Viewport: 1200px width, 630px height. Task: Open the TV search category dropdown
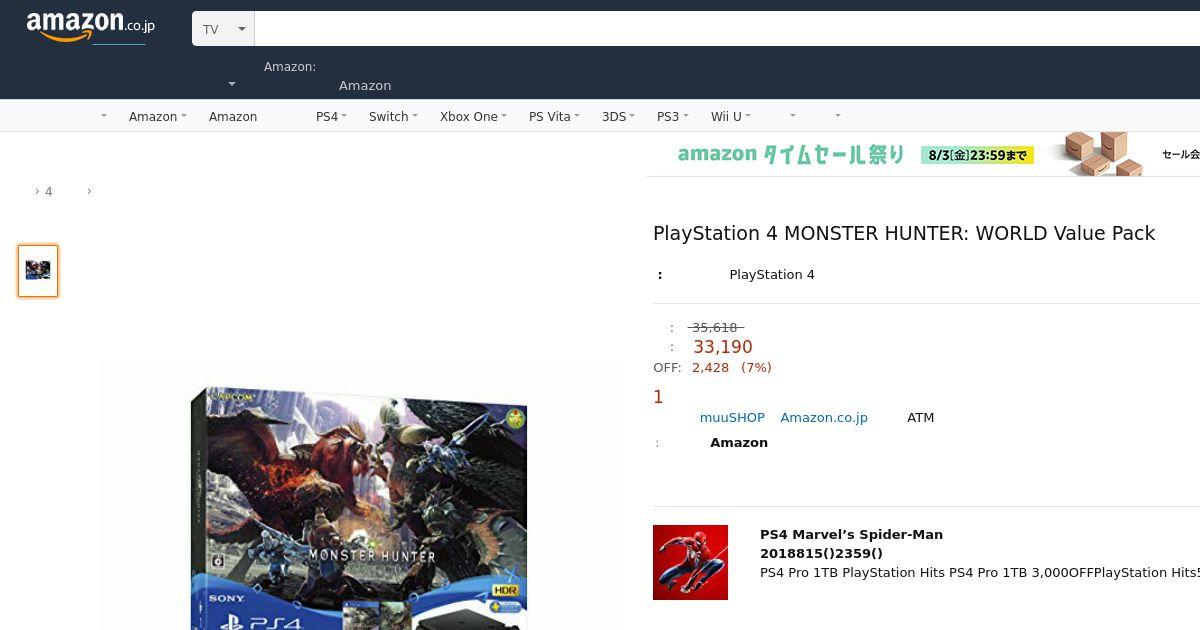point(223,29)
